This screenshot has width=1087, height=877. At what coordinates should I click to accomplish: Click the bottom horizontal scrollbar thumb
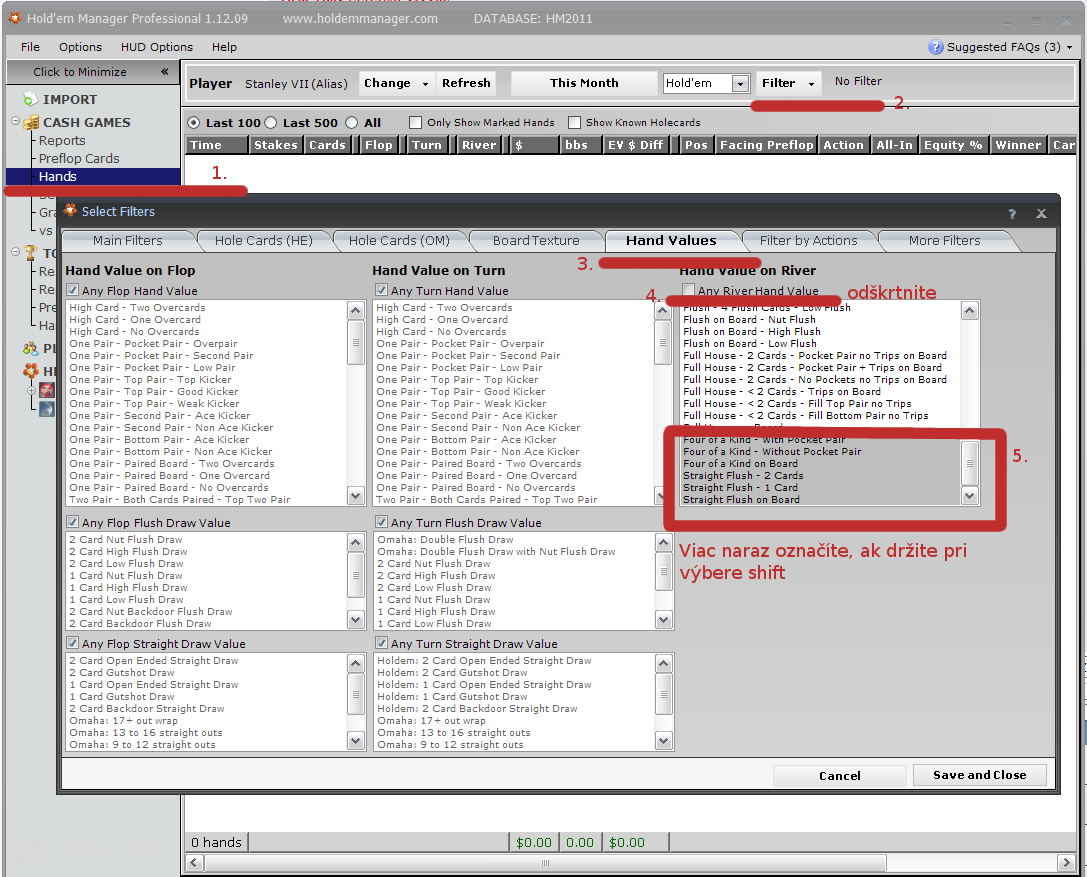click(543, 862)
